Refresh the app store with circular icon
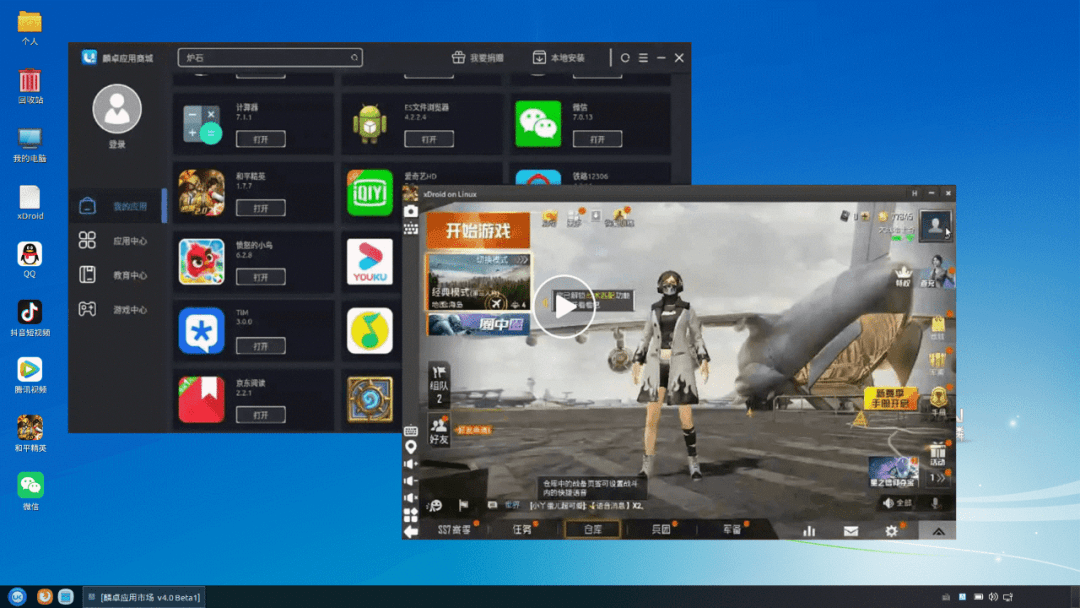Screen dimensions: 1080x608 (625, 58)
